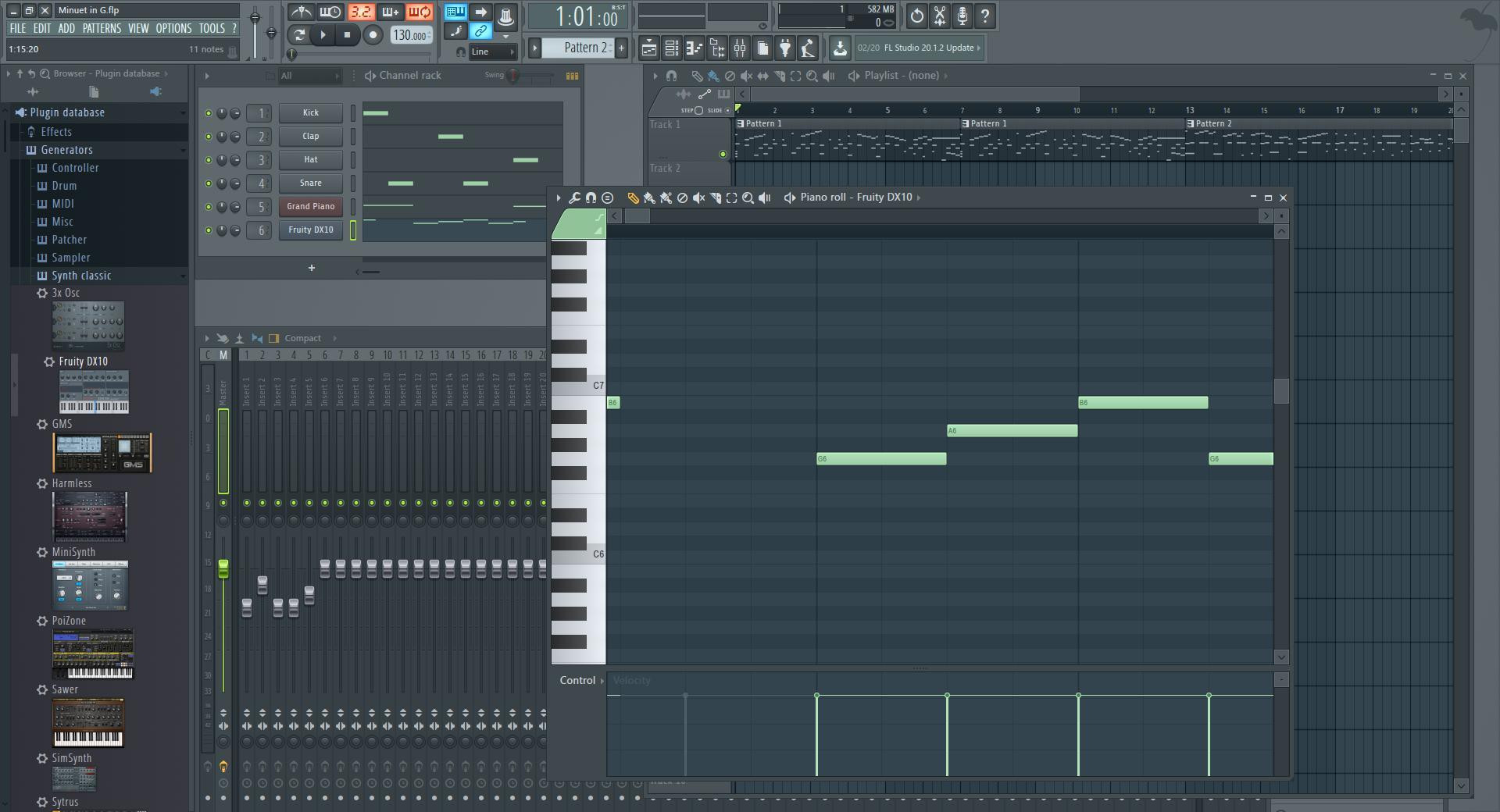Toggle the Snare channel mute light
Screen dimensions: 1500x812
208,183
